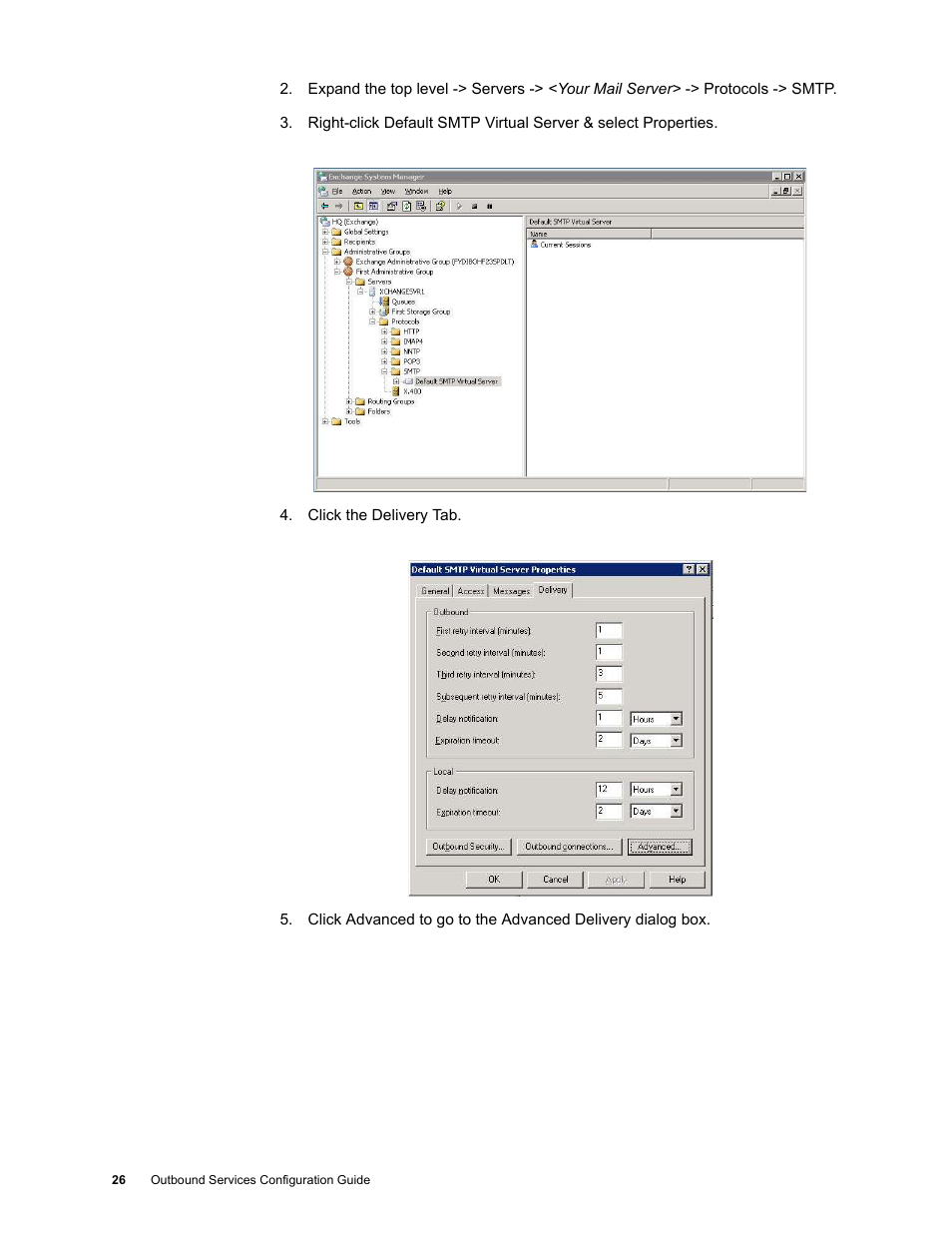This screenshot has width=952, height=1233.
Task: Click the Advanced button
Action: 660,847
